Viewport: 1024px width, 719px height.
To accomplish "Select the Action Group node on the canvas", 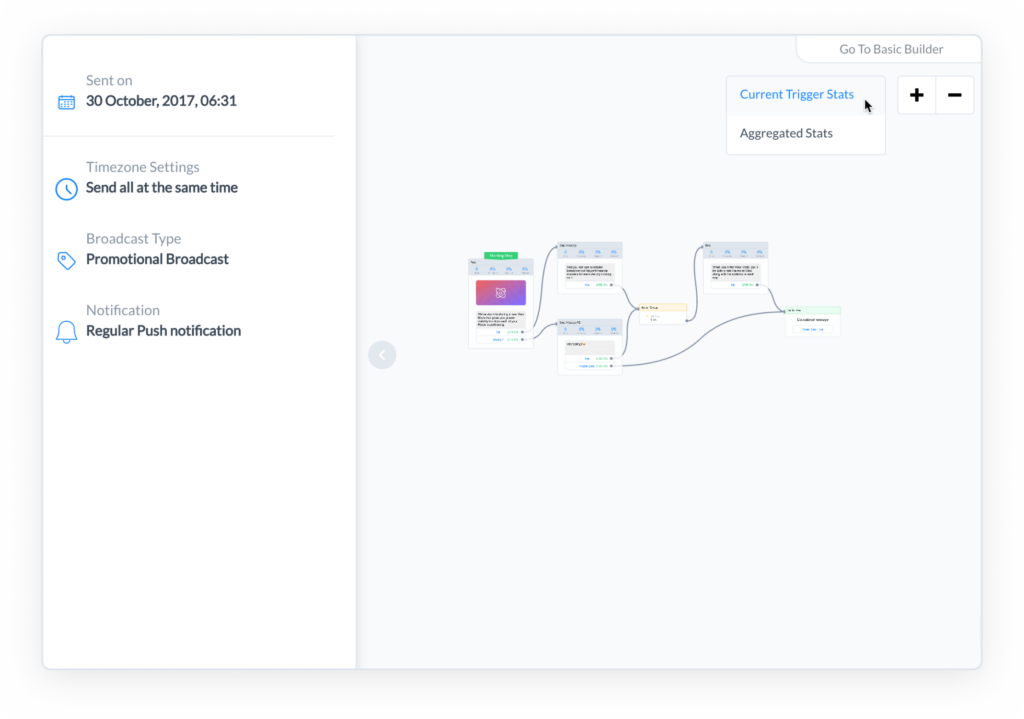I will pyautogui.click(x=663, y=308).
